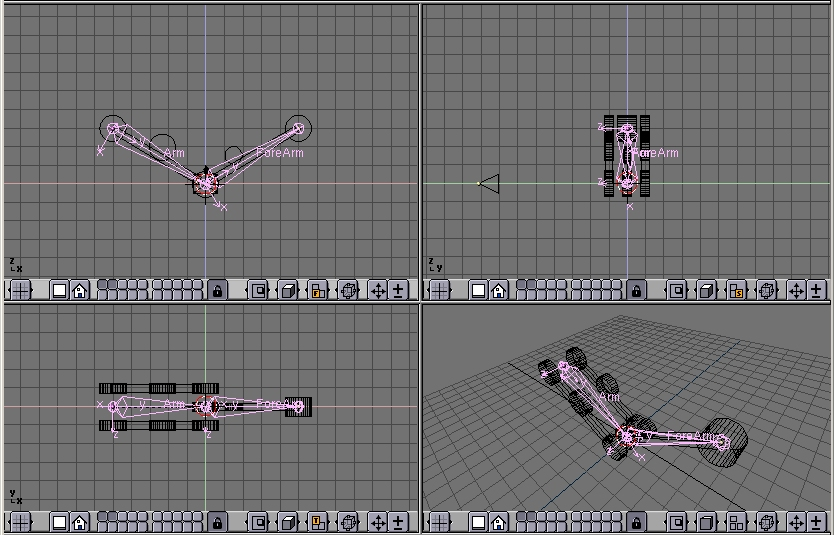Toggle the padlock button in the front view header

point(218,290)
